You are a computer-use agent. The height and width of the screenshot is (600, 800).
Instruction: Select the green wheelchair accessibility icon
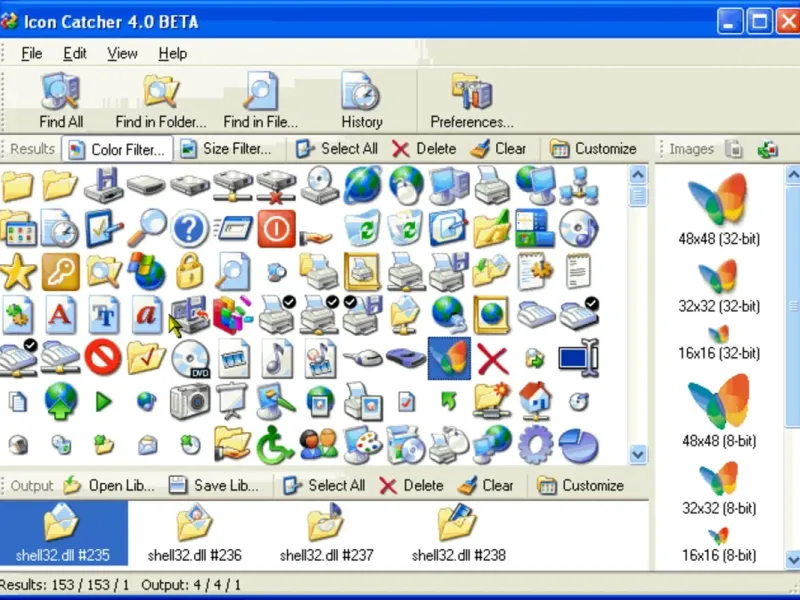click(274, 445)
